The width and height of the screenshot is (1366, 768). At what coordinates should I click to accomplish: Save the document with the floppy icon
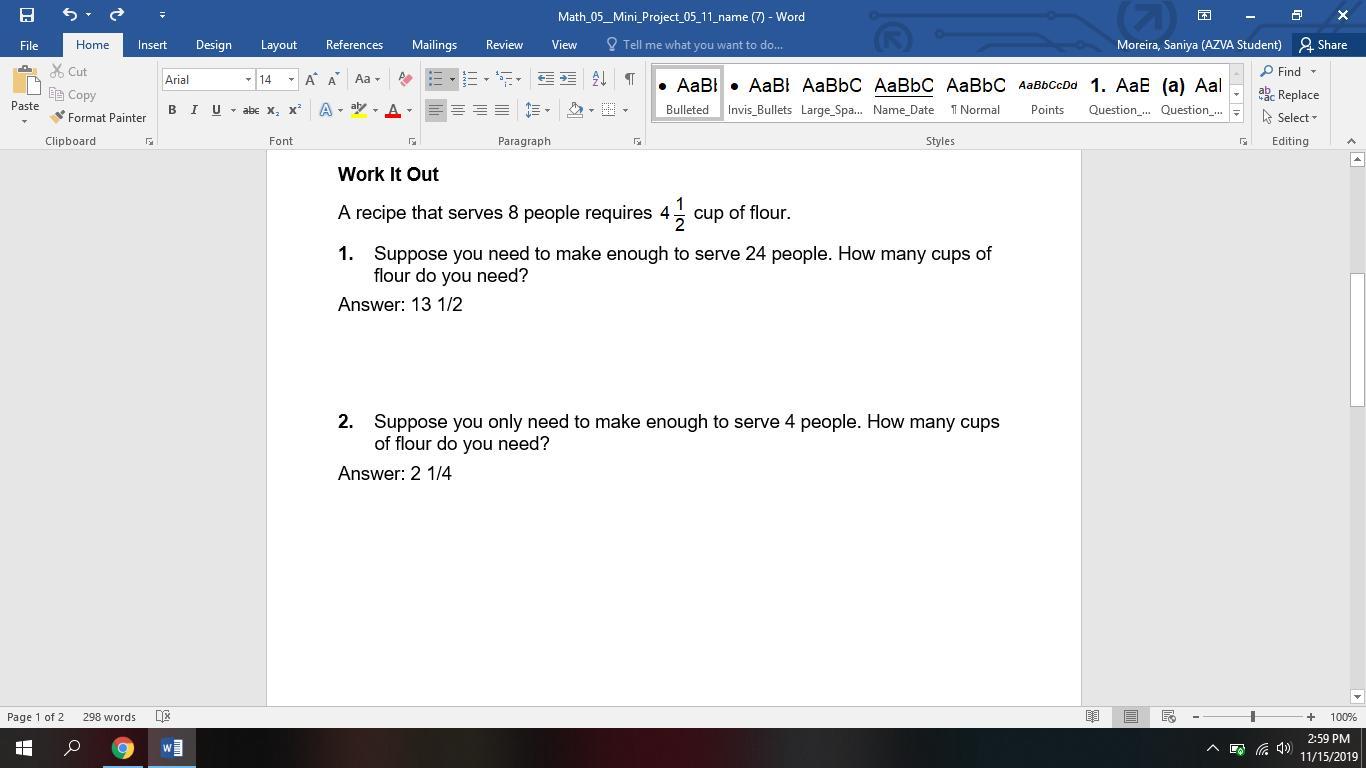[x=27, y=15]
